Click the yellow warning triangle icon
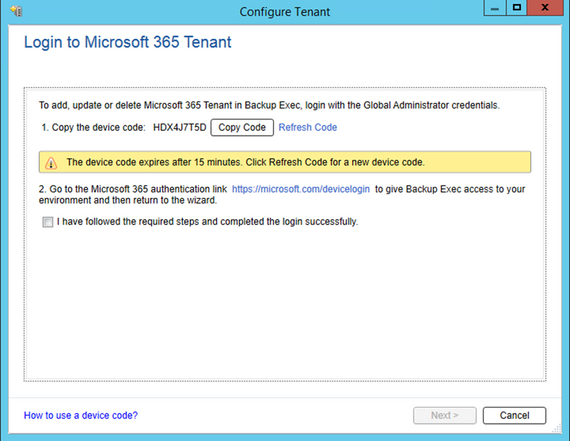Screen dimensions: 570x441 [51, 163]
